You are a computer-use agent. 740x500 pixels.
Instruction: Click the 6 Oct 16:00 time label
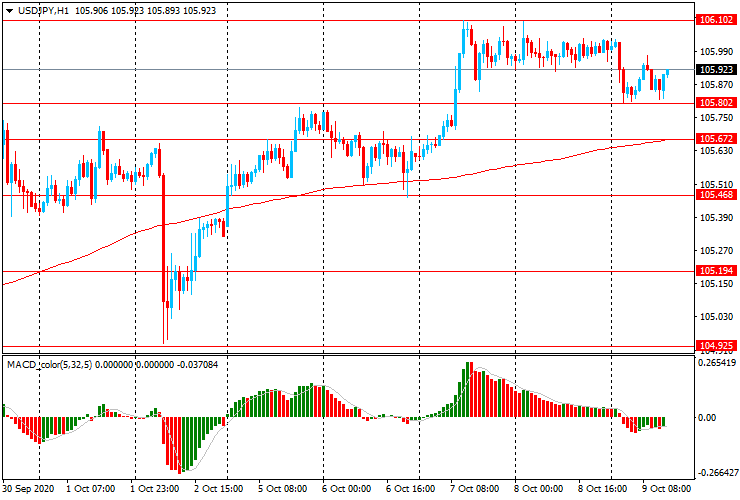pyautogui.click(x=410, y=489)
